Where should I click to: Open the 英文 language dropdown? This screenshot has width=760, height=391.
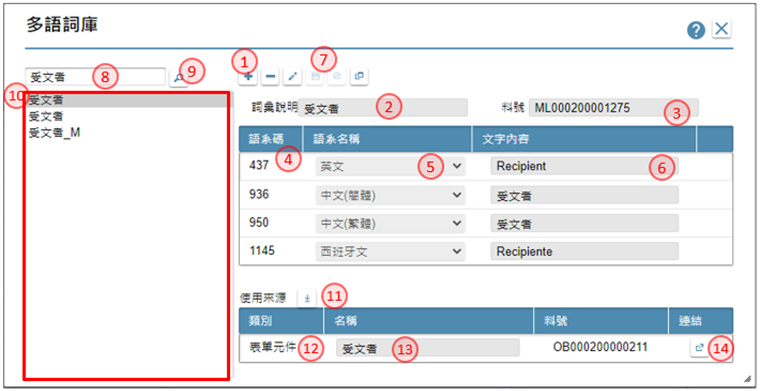(390, 166)
